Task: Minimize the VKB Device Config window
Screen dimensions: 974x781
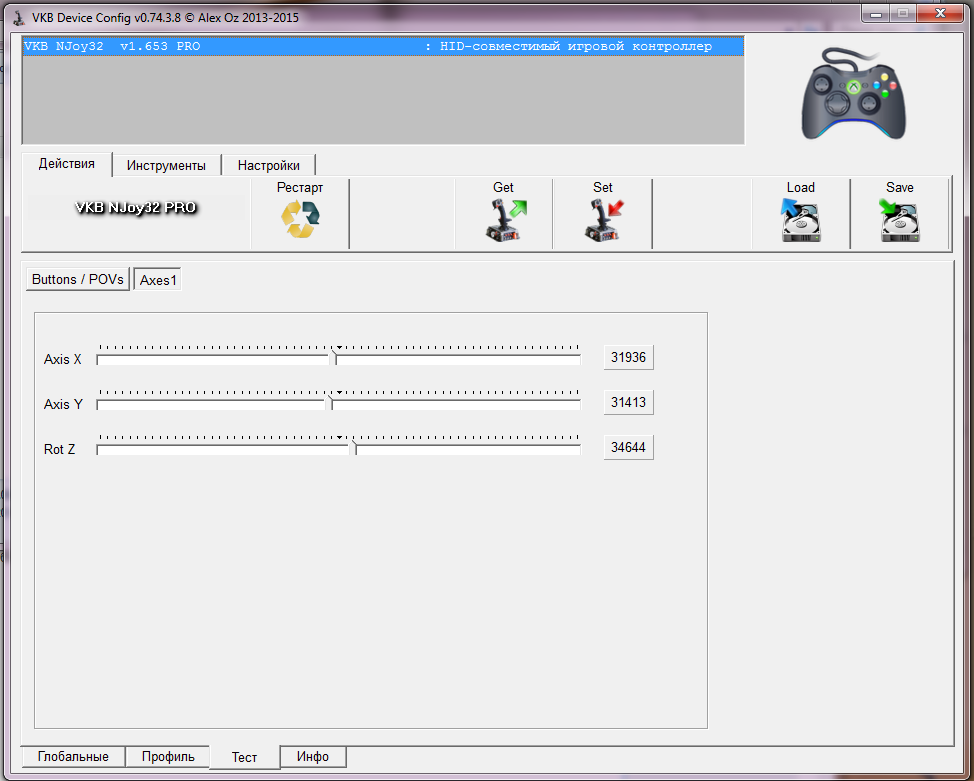Action: [876, 14]
